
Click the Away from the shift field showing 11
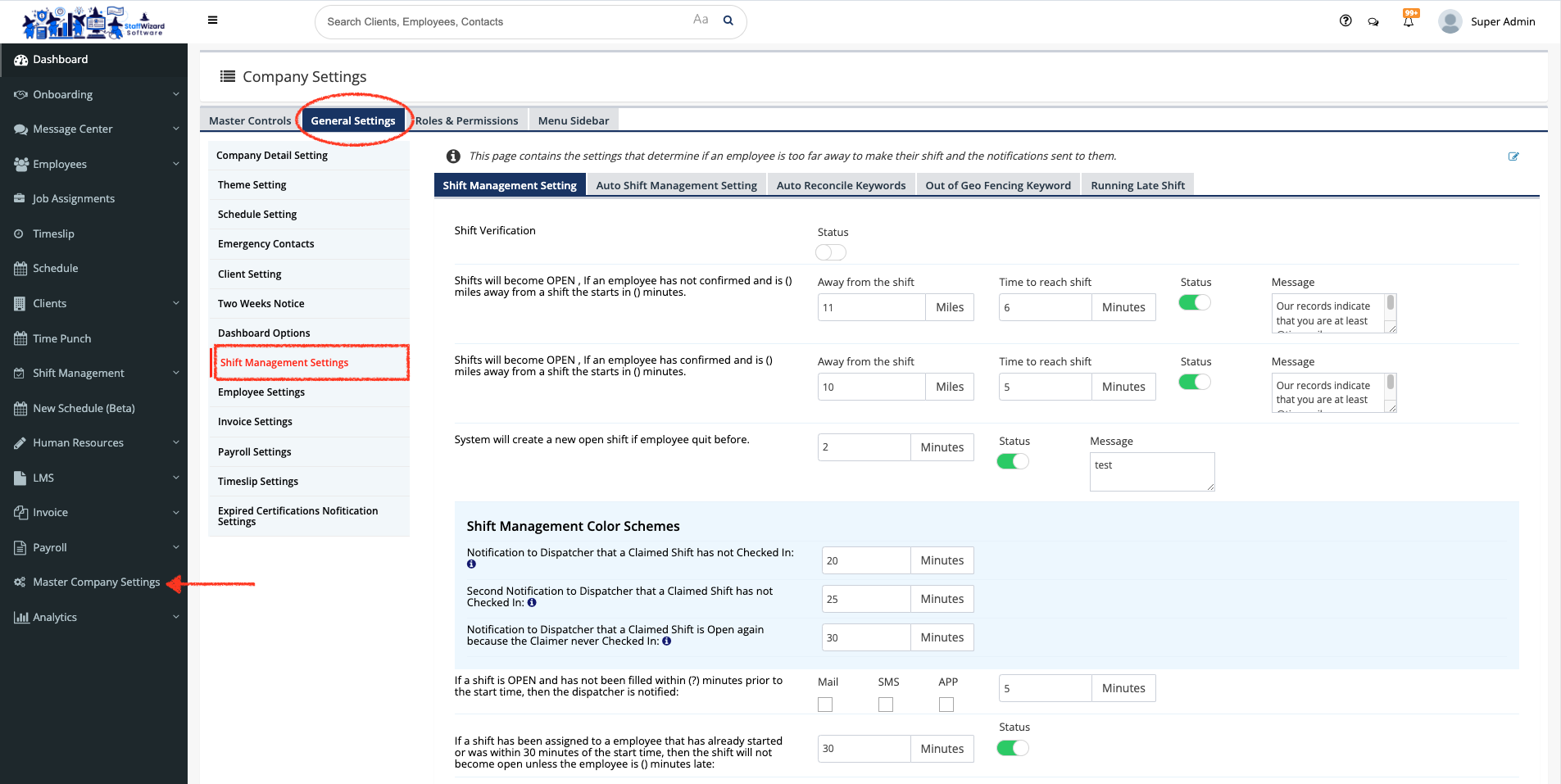[872, 308]
